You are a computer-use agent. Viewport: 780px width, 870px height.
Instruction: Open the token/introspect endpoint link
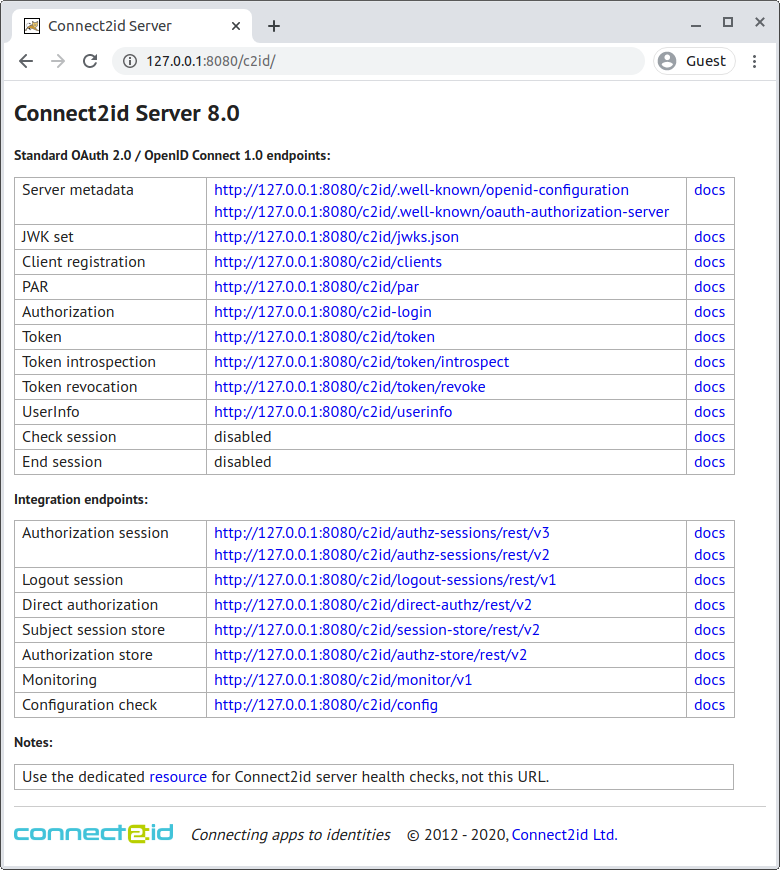(361, 362)
